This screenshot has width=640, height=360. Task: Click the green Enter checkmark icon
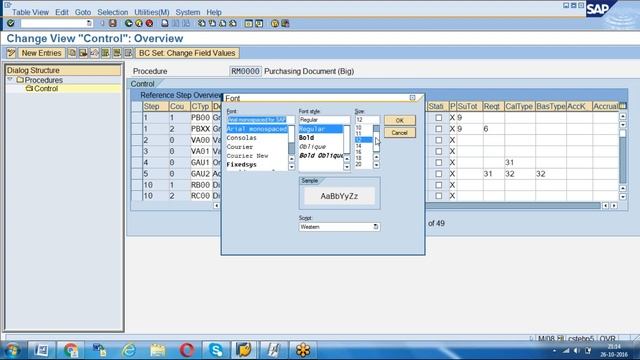[11, 23]
